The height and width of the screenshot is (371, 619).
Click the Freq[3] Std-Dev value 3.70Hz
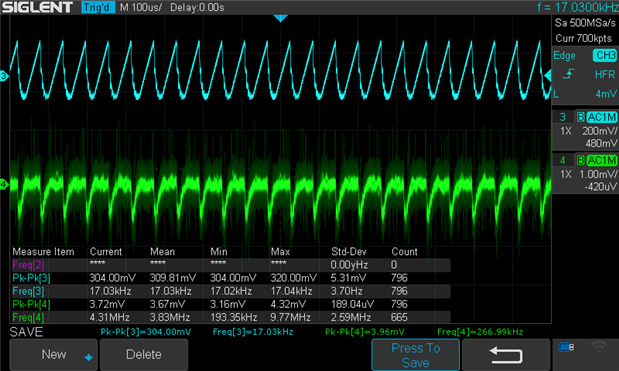[348, 291]
